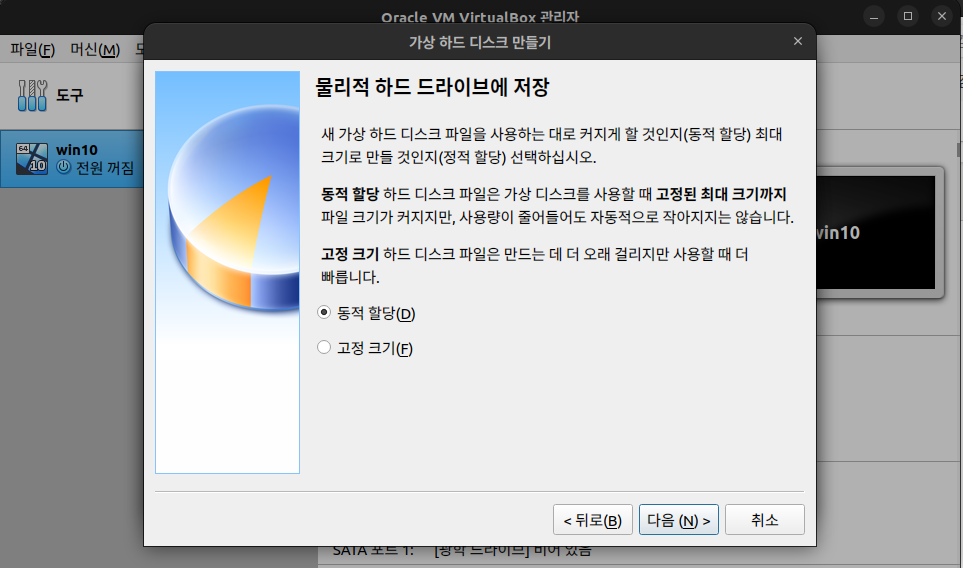963x568 pixels.
Task: Close the VirtualBox Manager window
Action: [942, 17]
